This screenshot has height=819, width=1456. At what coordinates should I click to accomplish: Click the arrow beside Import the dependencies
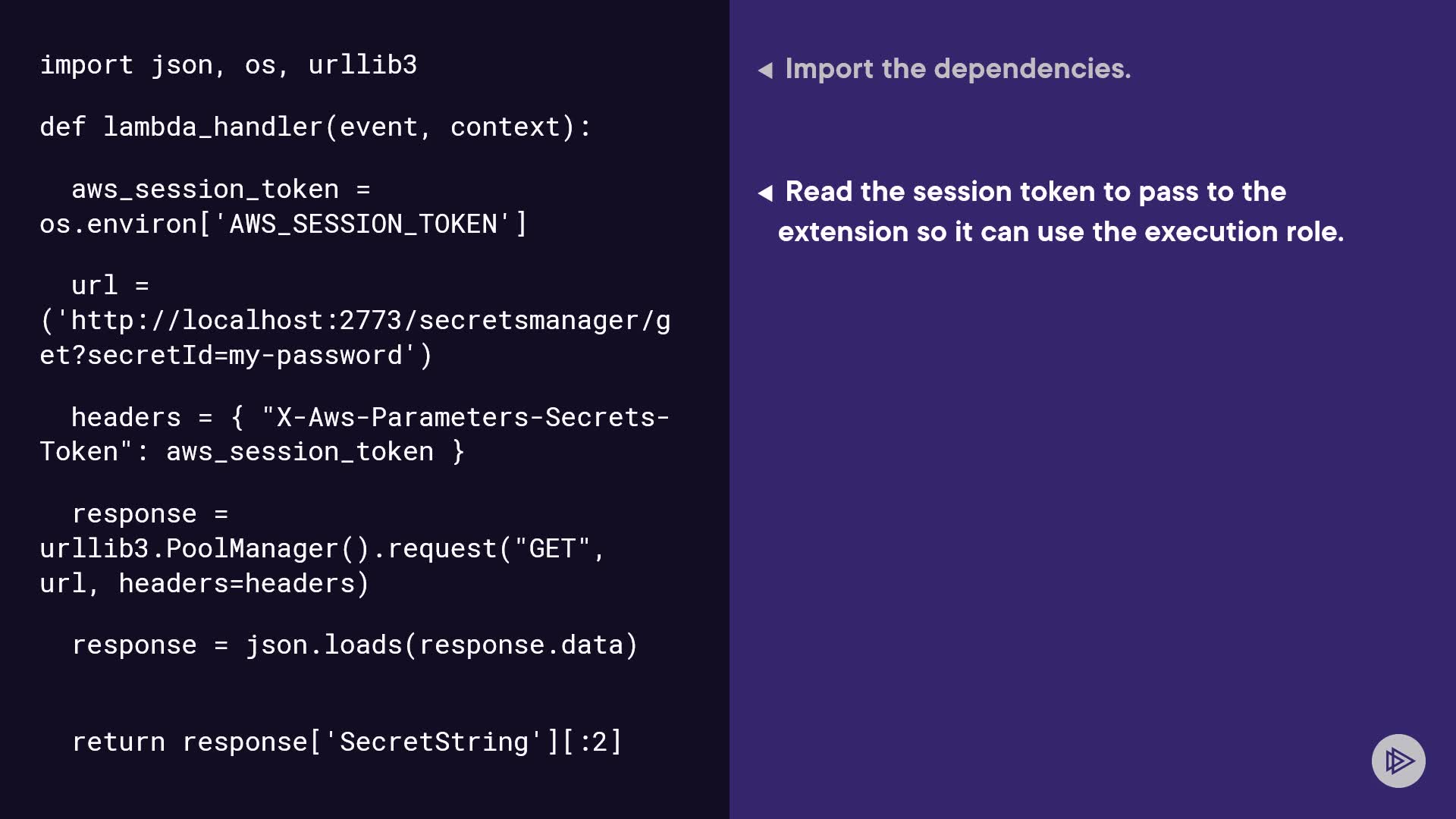[765, 71]
